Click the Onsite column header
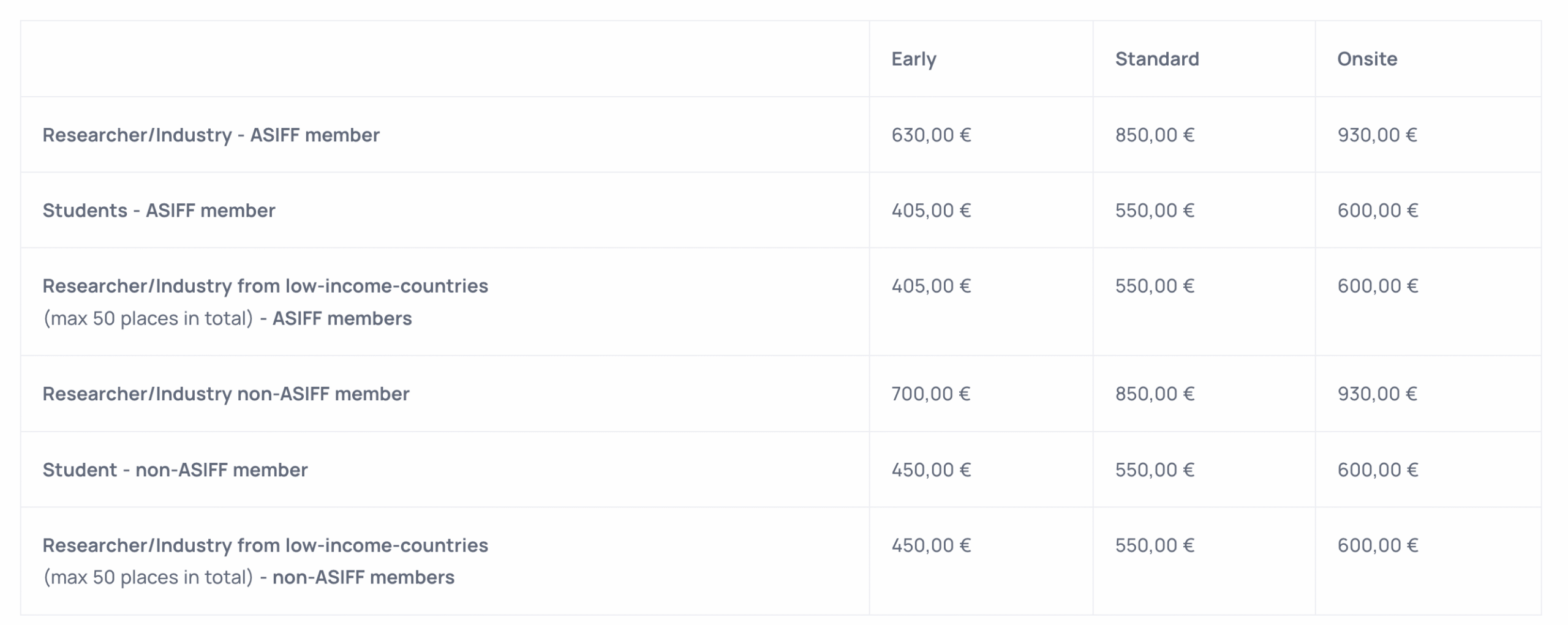1568x625 pixels. point(1366,59)
